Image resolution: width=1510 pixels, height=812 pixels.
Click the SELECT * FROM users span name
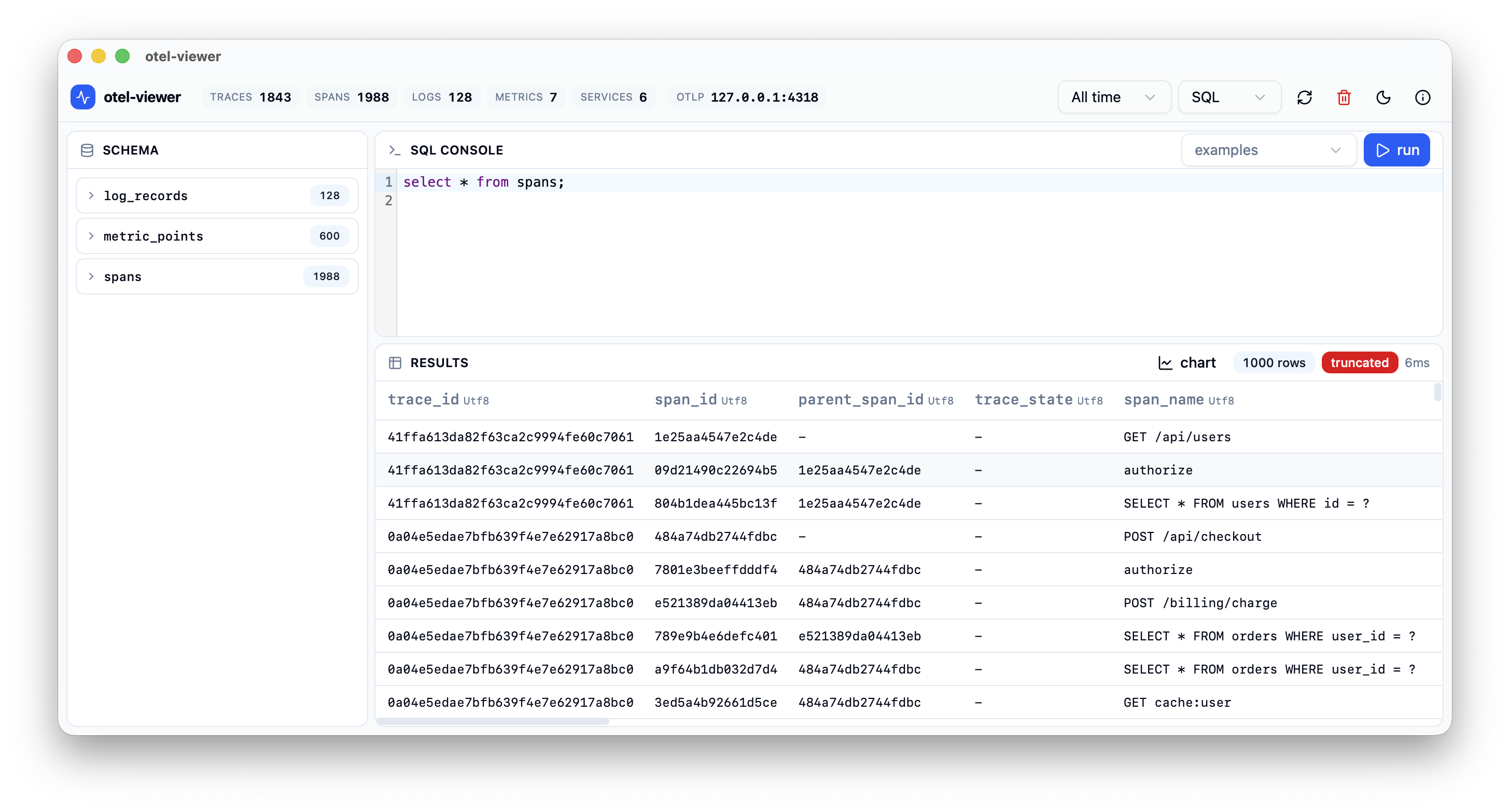click(x=1246, y=503)
